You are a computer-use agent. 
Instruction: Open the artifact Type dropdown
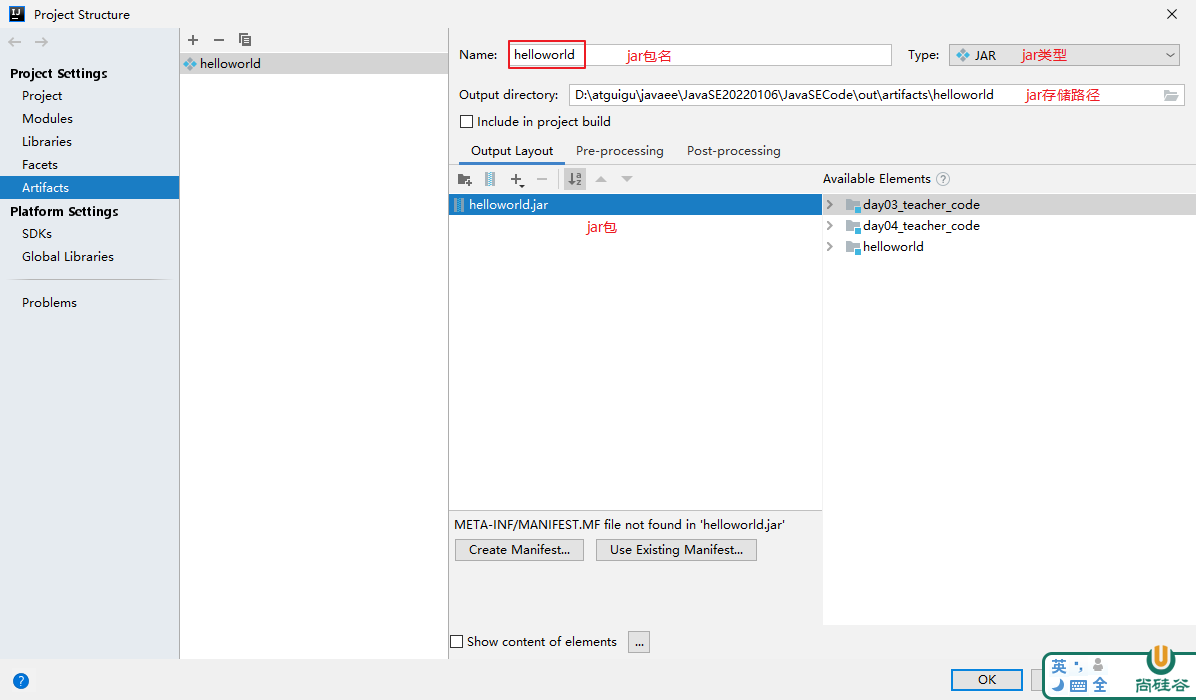click(x=1065, y=56)
